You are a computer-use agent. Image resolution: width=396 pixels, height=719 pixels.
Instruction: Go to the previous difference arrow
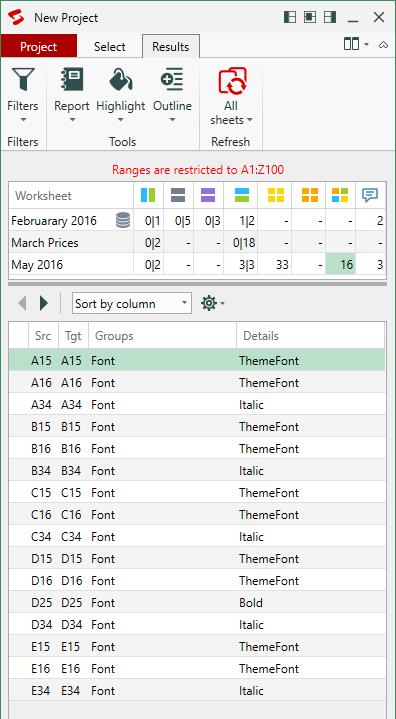pos(22,303)
